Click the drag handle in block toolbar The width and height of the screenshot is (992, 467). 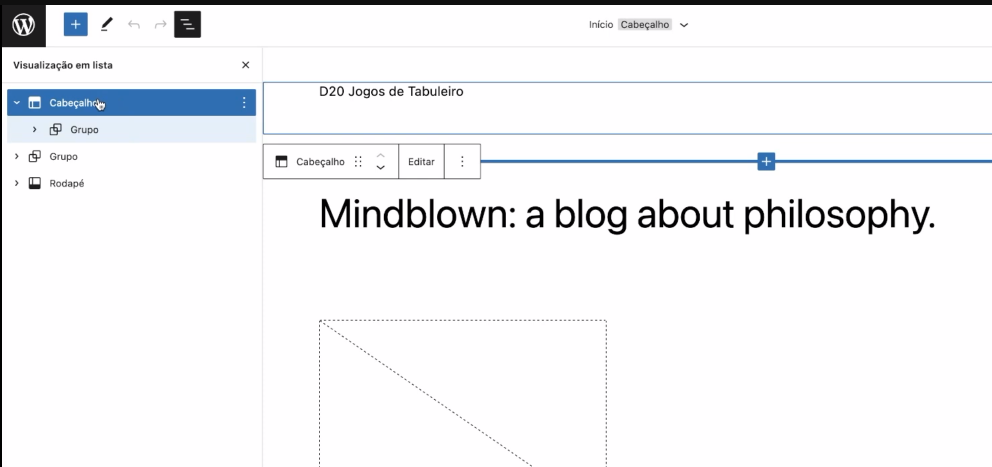click(358, 161)
